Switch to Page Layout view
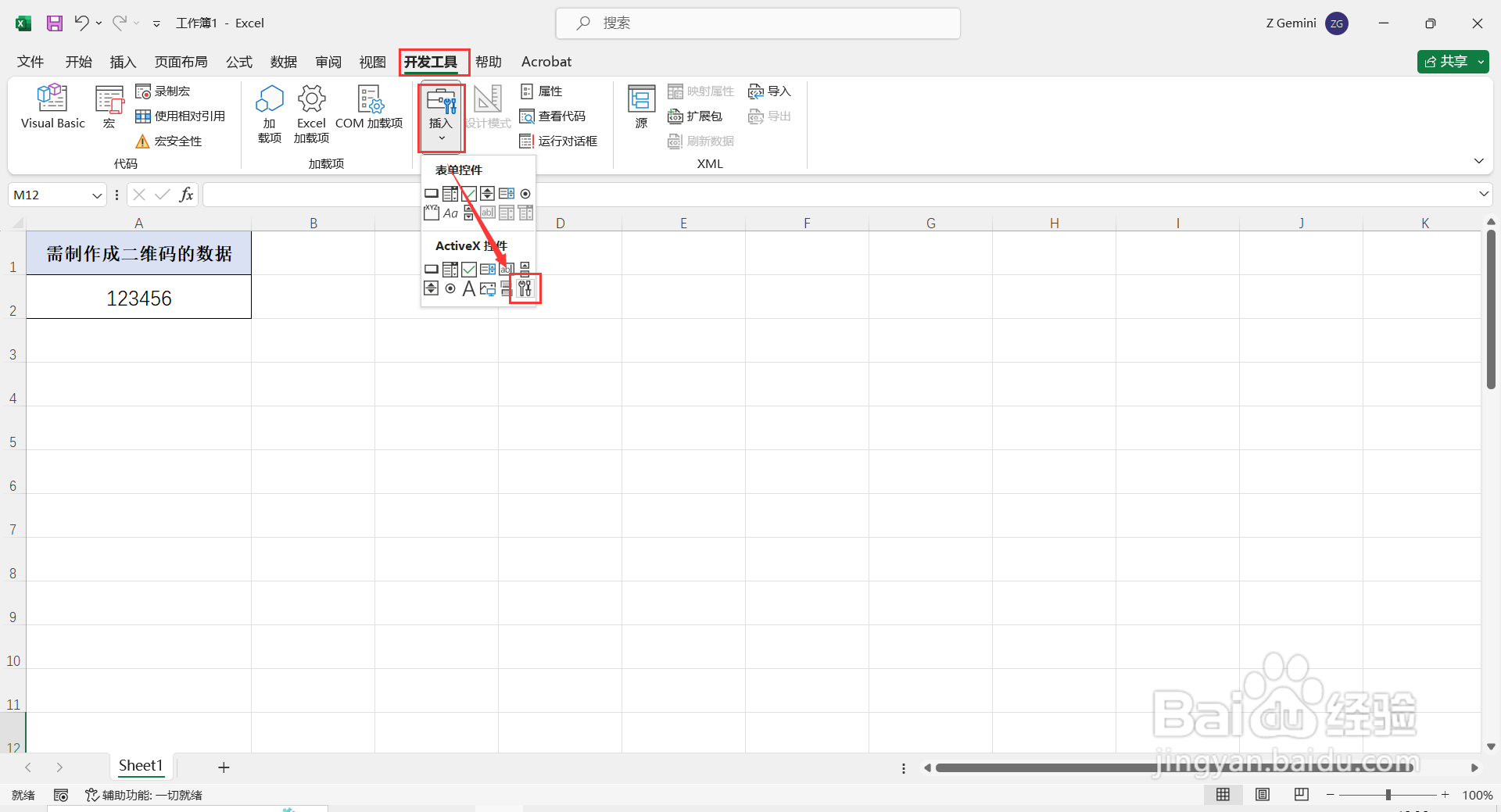Viewport: 1501px width, 812px height. pyautogui.click(x=1263, y=794)
